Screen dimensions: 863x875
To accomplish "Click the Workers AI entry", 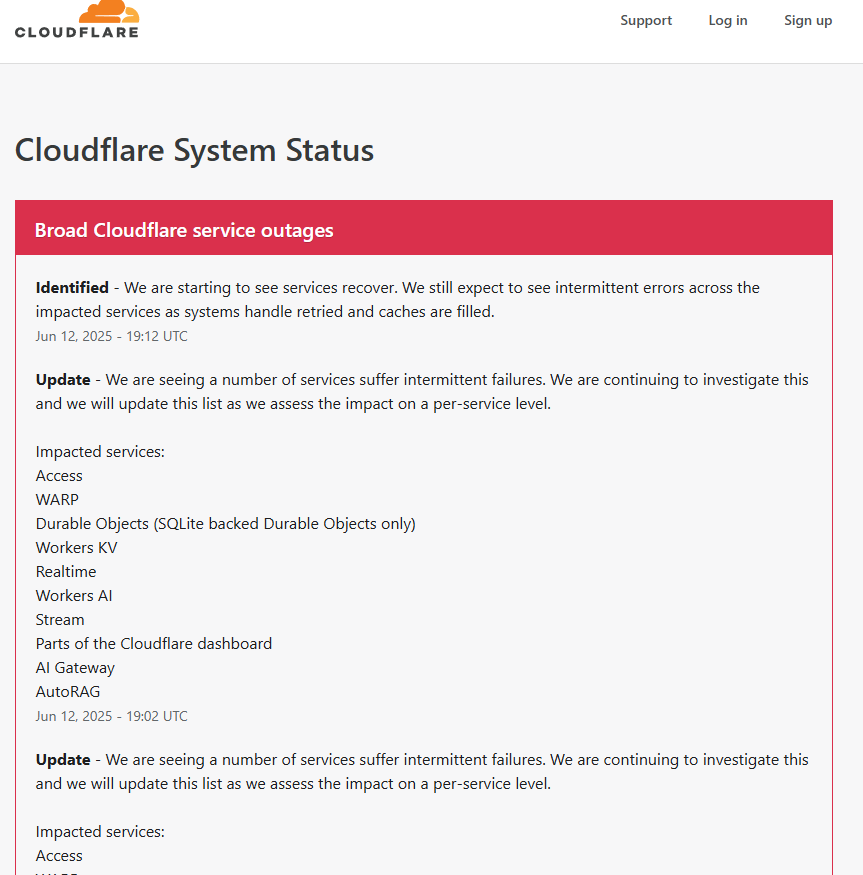I will coord(74,595).
